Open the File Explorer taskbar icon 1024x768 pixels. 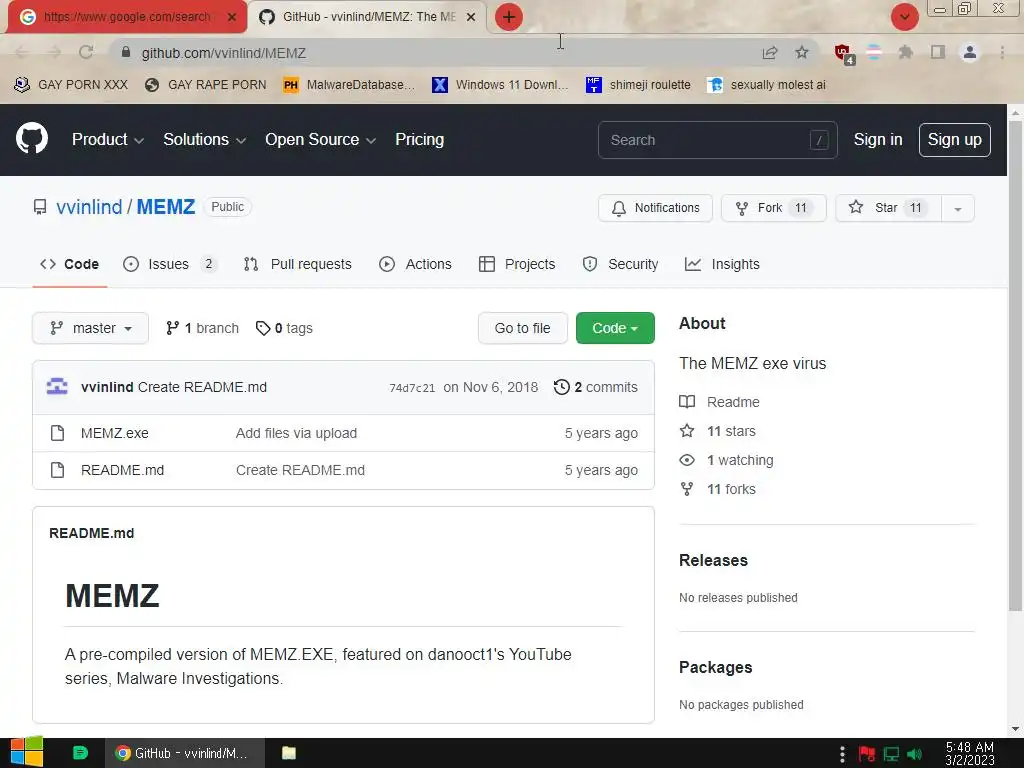[289, 753]
